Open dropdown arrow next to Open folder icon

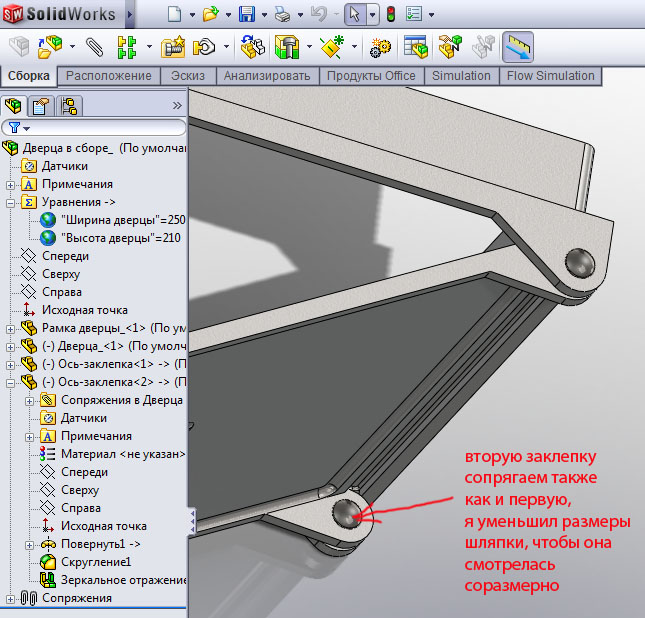pos(227,16)
